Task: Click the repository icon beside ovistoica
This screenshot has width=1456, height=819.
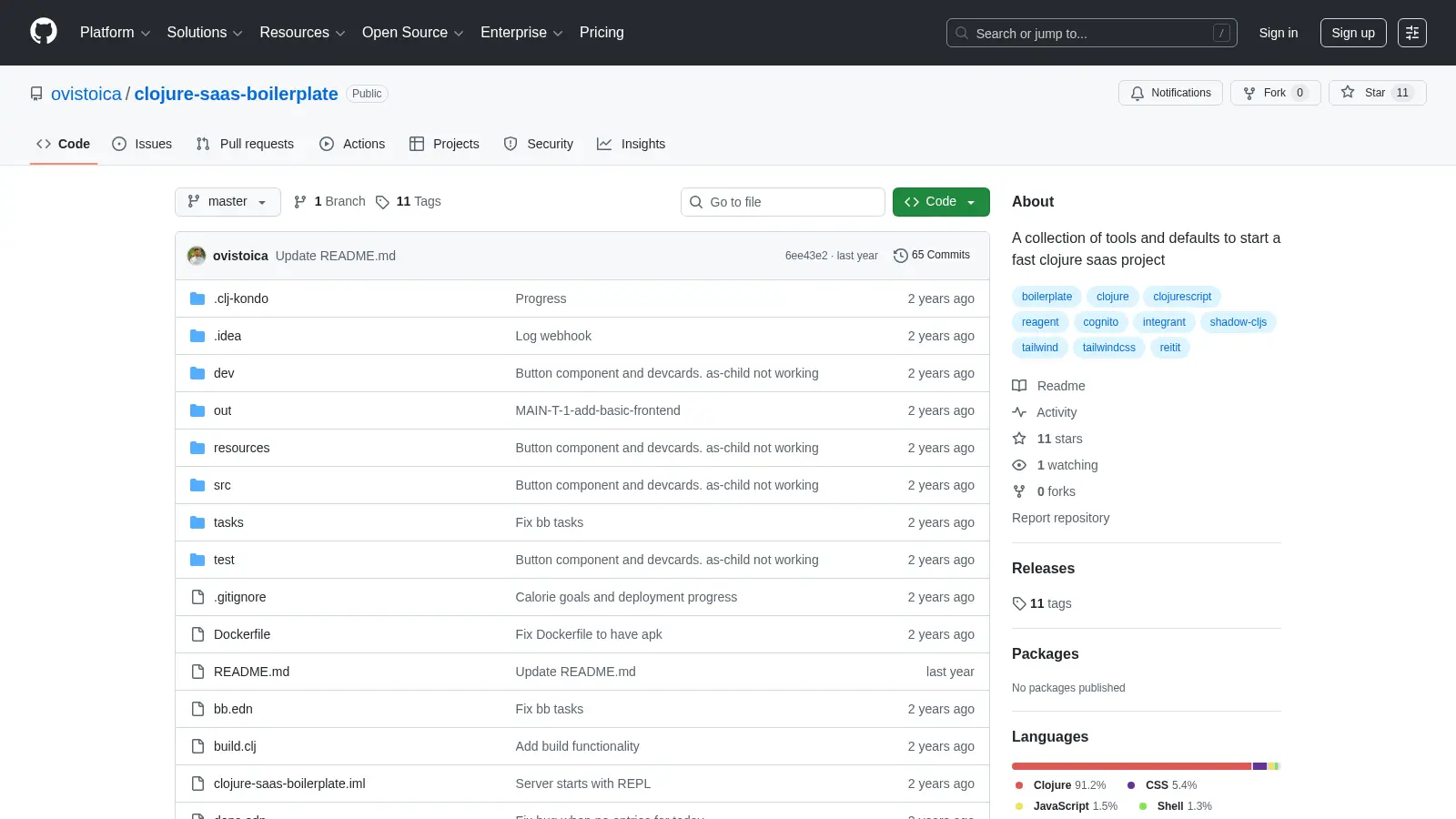Action: [36, 94]
